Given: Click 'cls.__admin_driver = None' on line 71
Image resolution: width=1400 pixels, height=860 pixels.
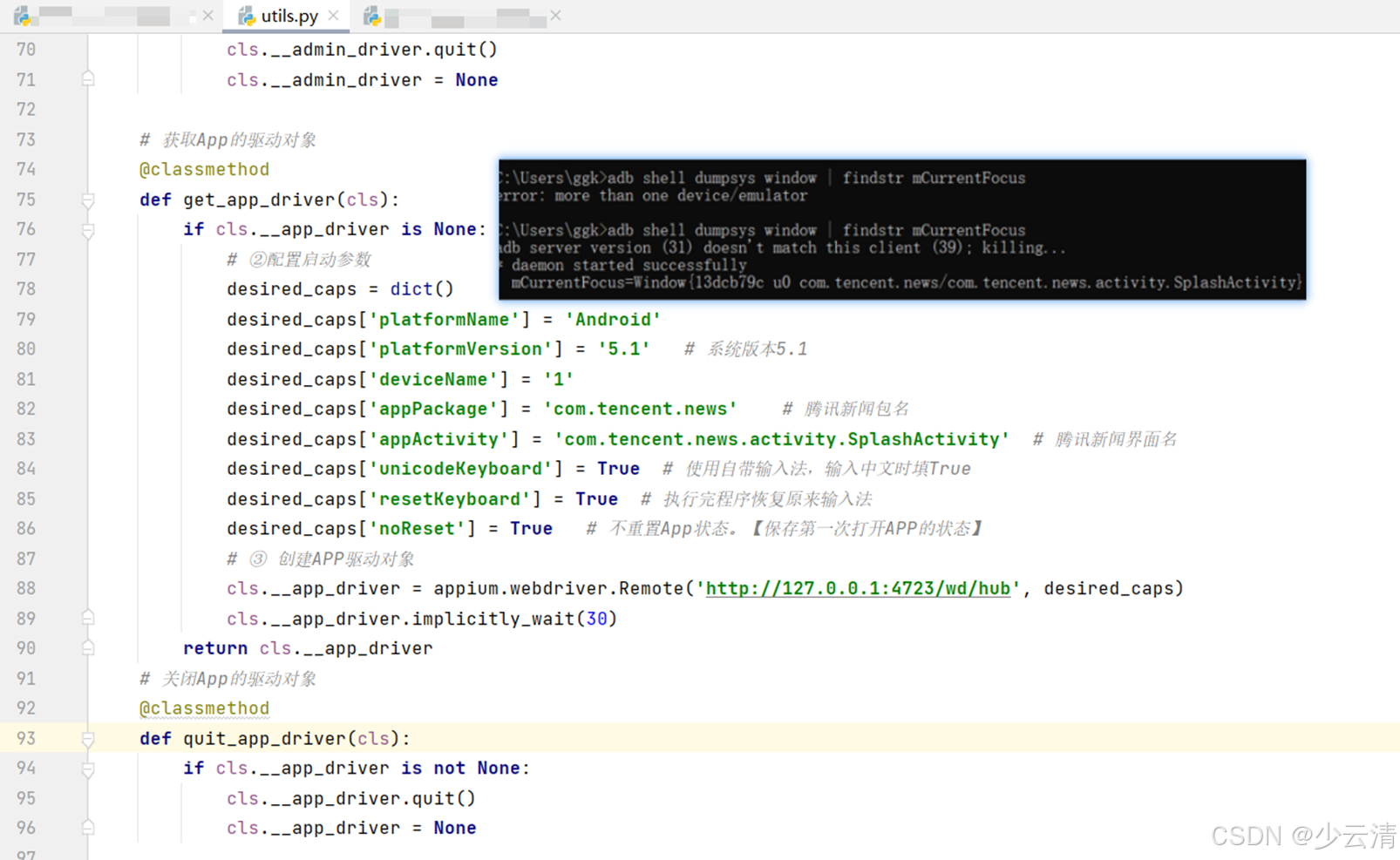Looking at the screenshot, I should pyautogui.click(x=362, y=79).
